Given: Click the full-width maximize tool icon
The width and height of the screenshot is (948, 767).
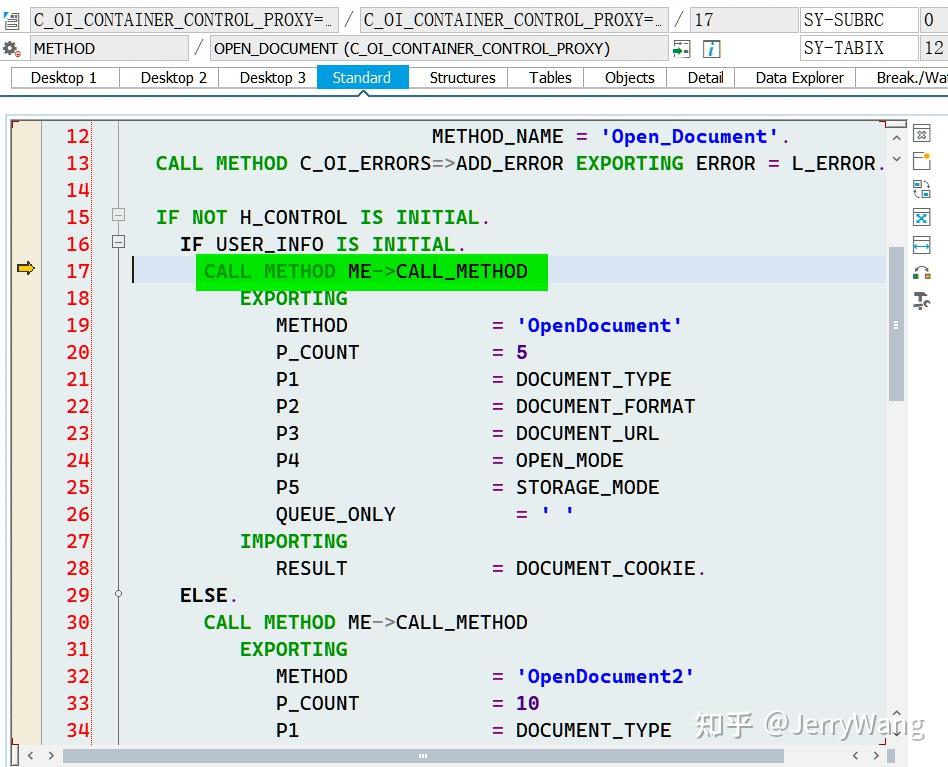Looking at the screenshot, I should tap(922, 243).
